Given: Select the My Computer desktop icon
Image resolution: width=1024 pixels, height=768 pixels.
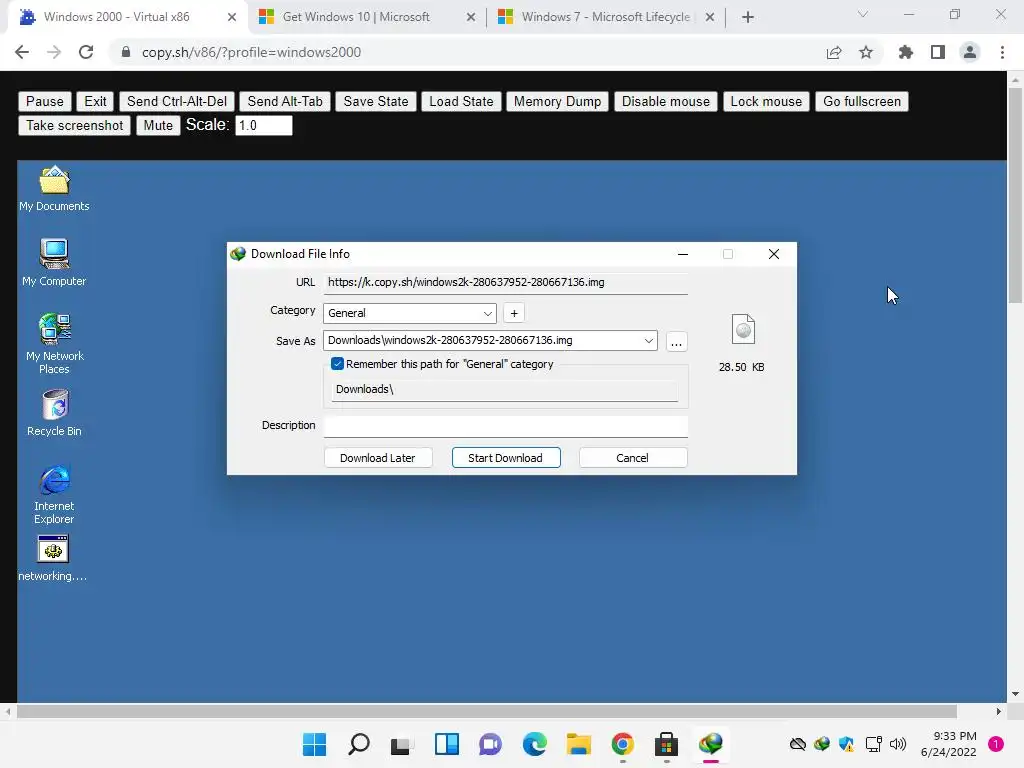Looking at the screenshot, I should pyautogui.click(x=54, y=263).
